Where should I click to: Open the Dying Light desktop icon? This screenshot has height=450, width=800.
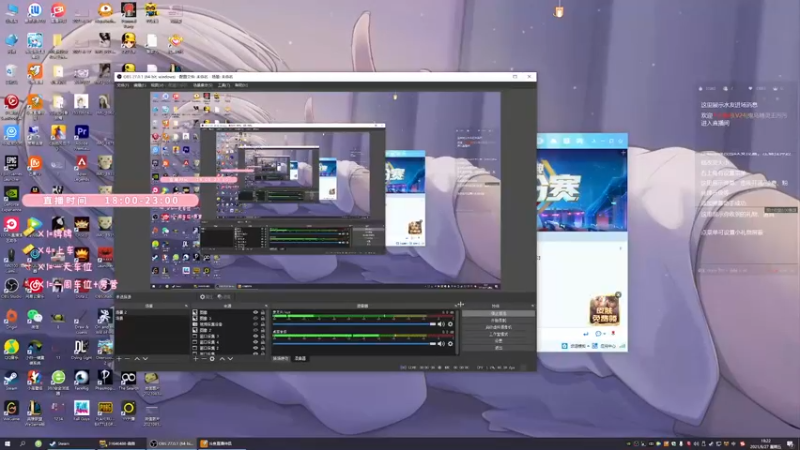click(x=82, y=349)
